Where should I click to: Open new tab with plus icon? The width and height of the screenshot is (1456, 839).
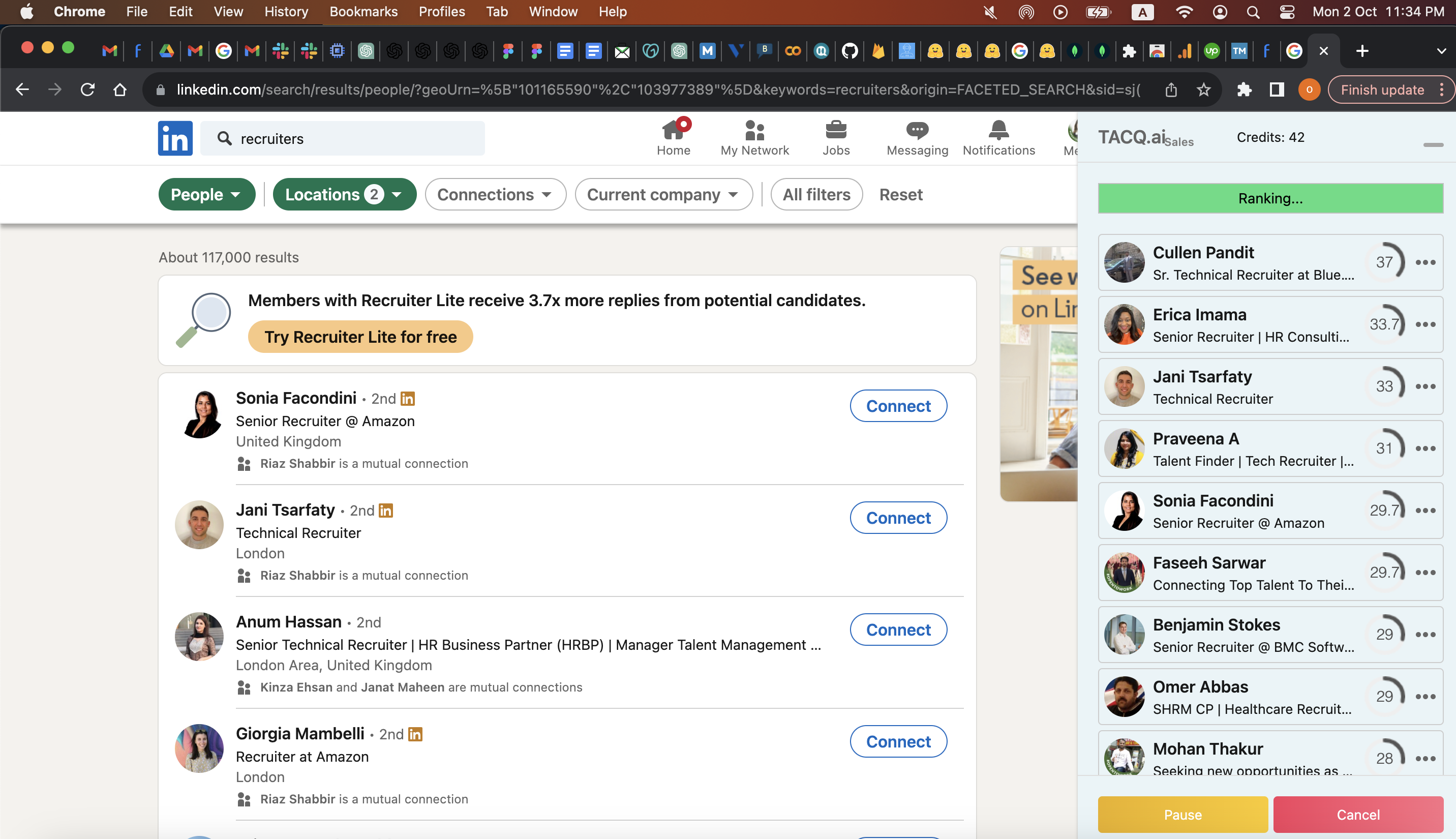pyautogui.click(x=1362, y=51)
